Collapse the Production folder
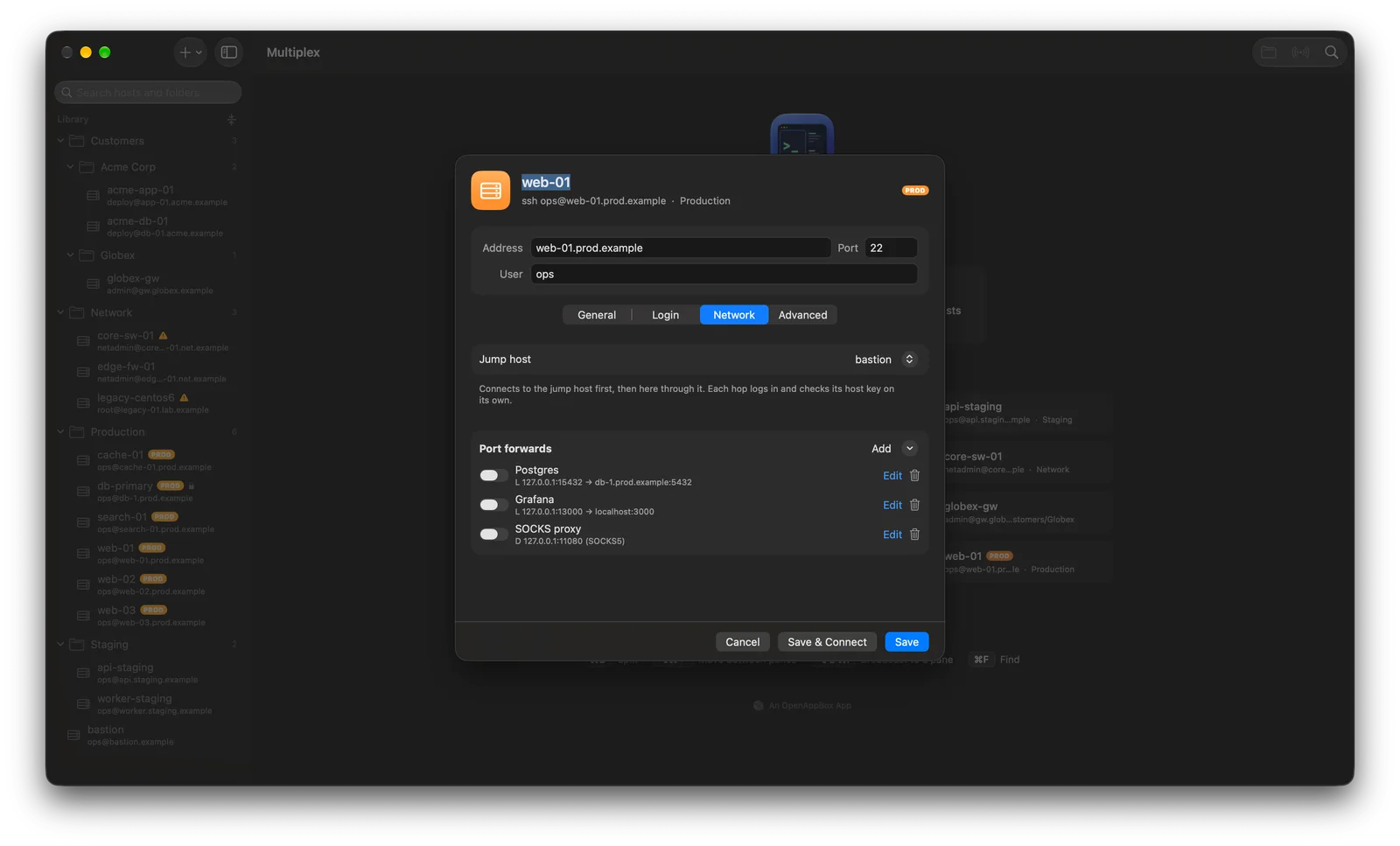The width and height of the screenshot is (1400, 846). click(60, 432)
